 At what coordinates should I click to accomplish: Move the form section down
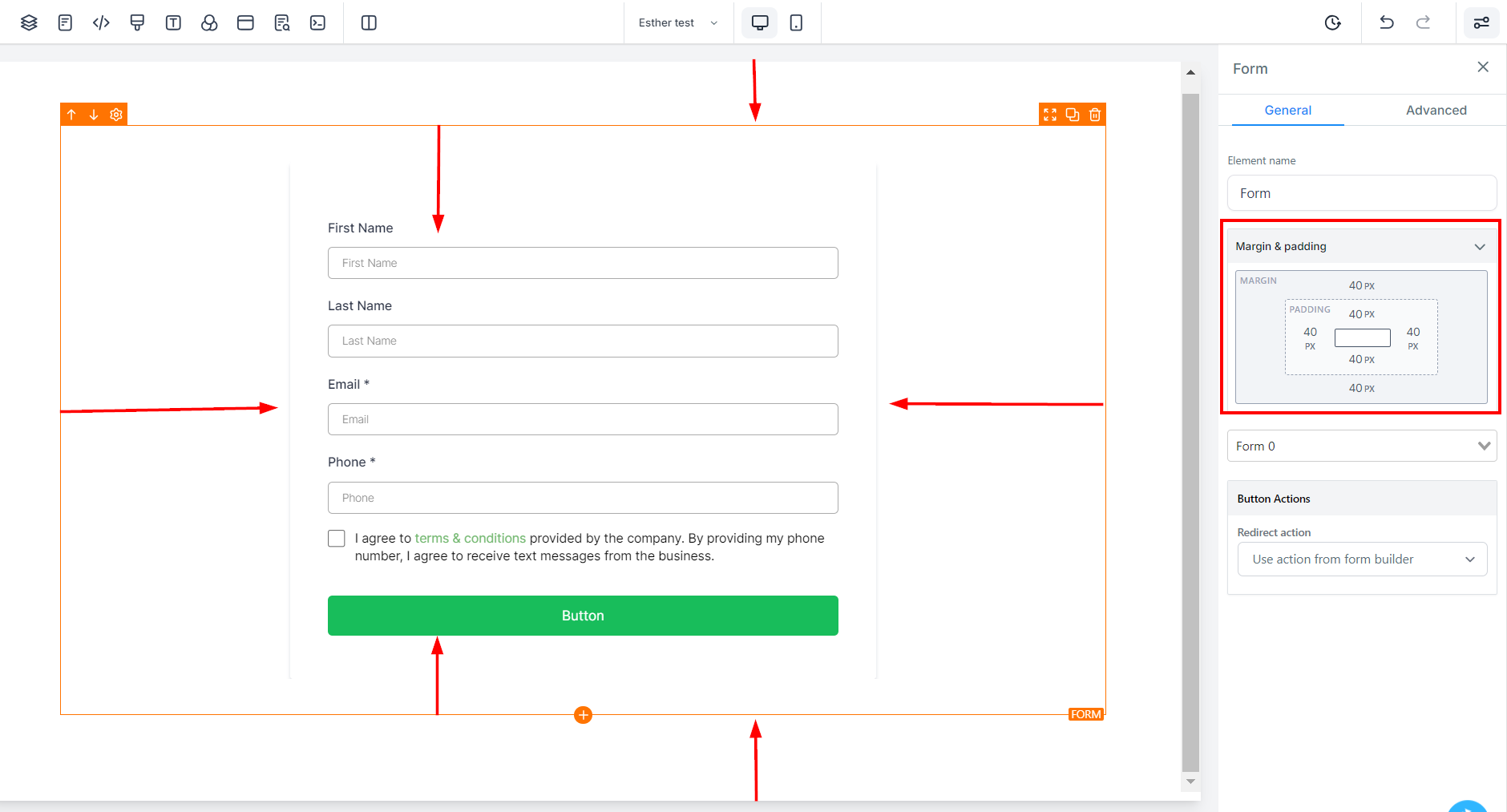pos(94,115)
